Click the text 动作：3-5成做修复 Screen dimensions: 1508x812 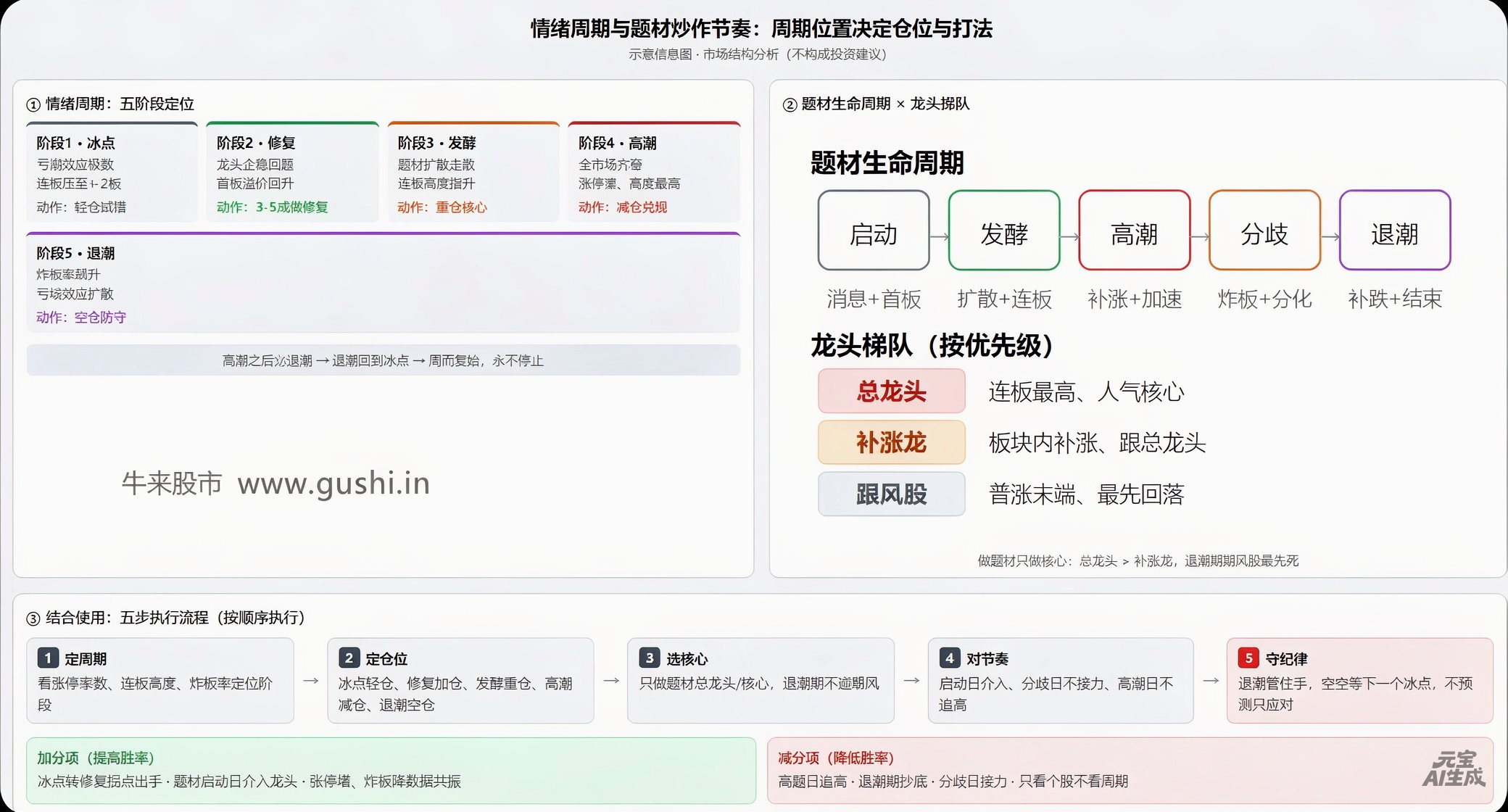[x=273, y=207]
